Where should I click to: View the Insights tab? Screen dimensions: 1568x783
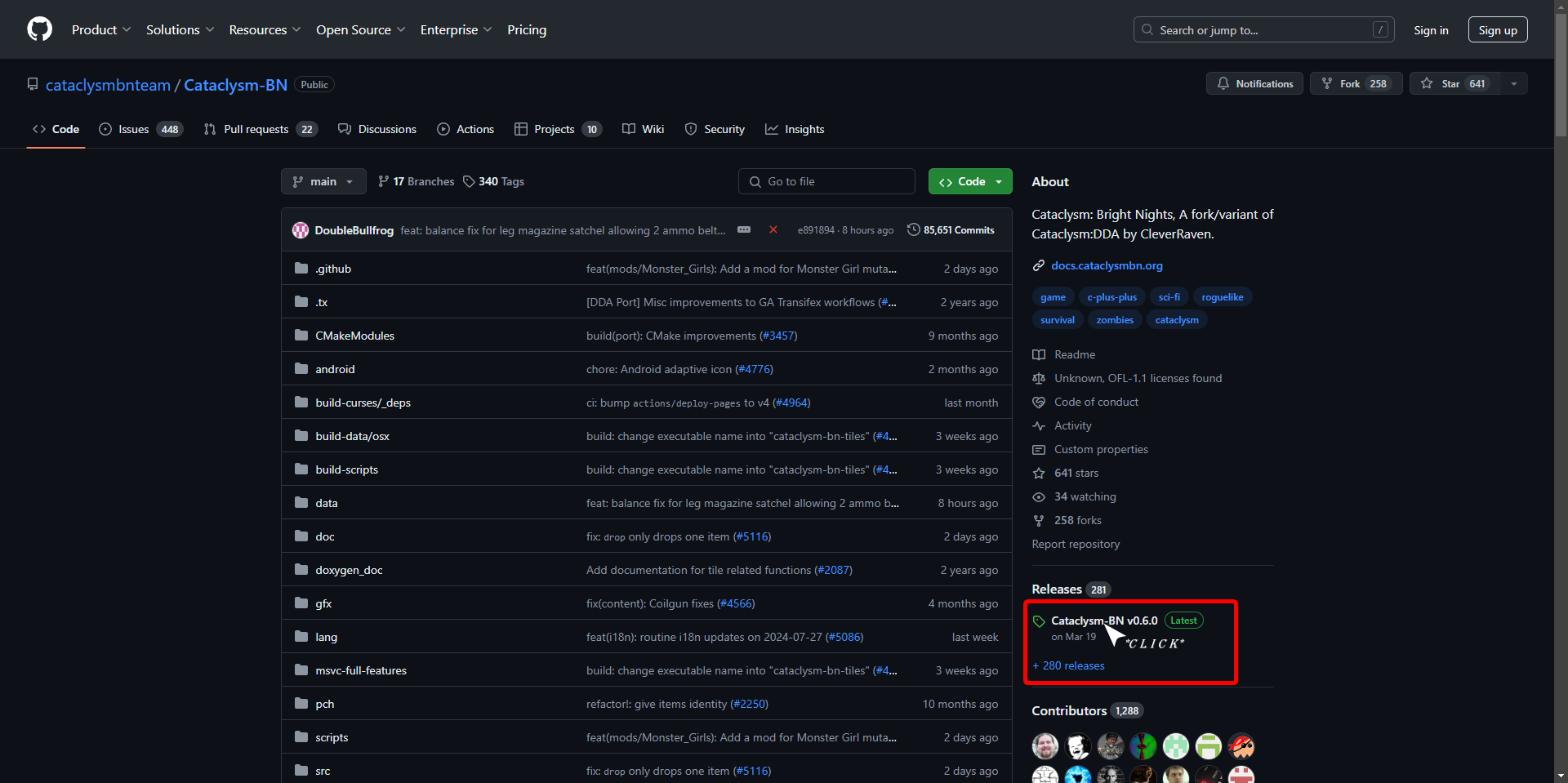[x=795, y=129]
